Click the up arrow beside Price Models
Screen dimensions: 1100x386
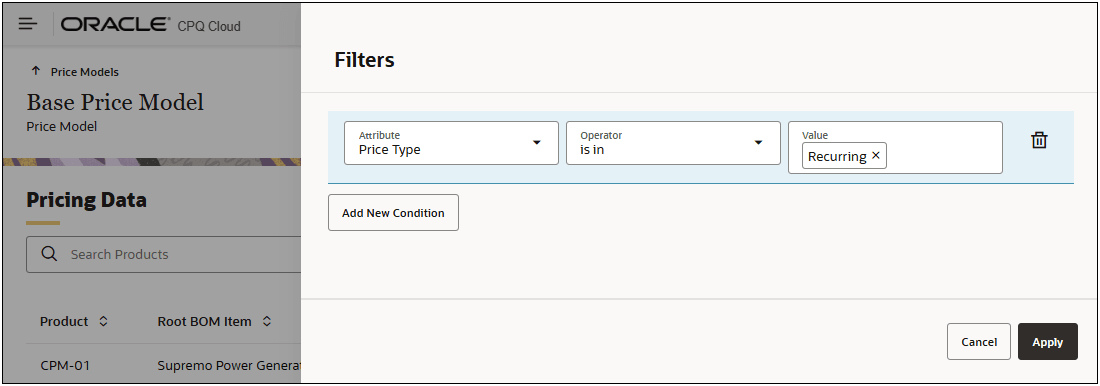click(x=36, y=72)
